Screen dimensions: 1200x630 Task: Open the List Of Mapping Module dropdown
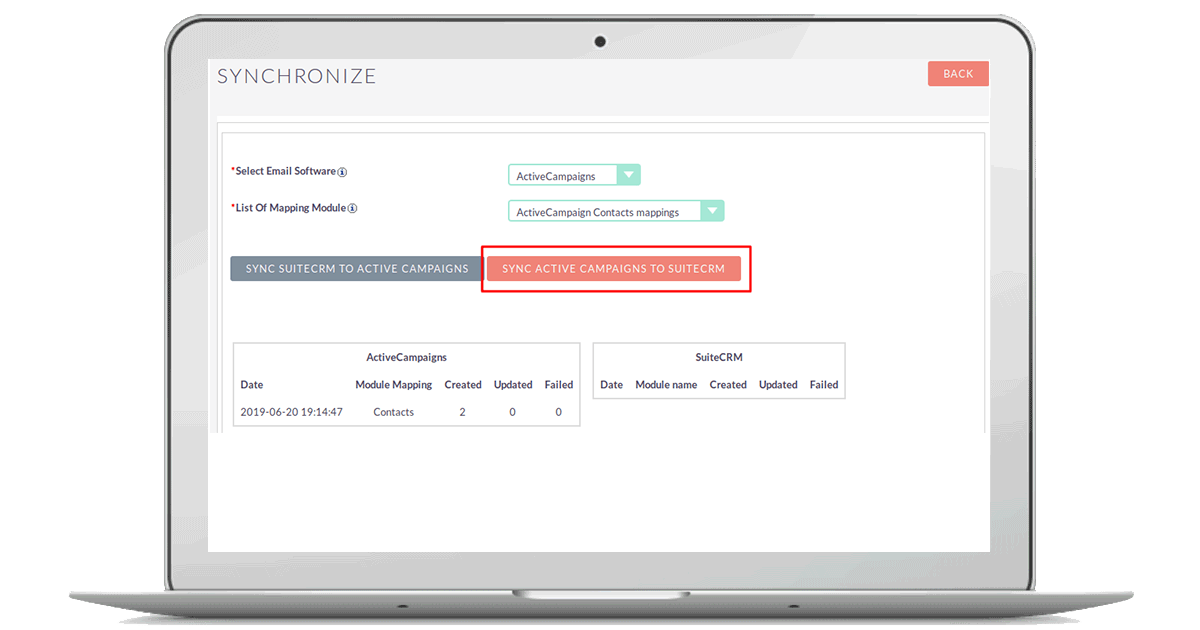click(616, 212)
